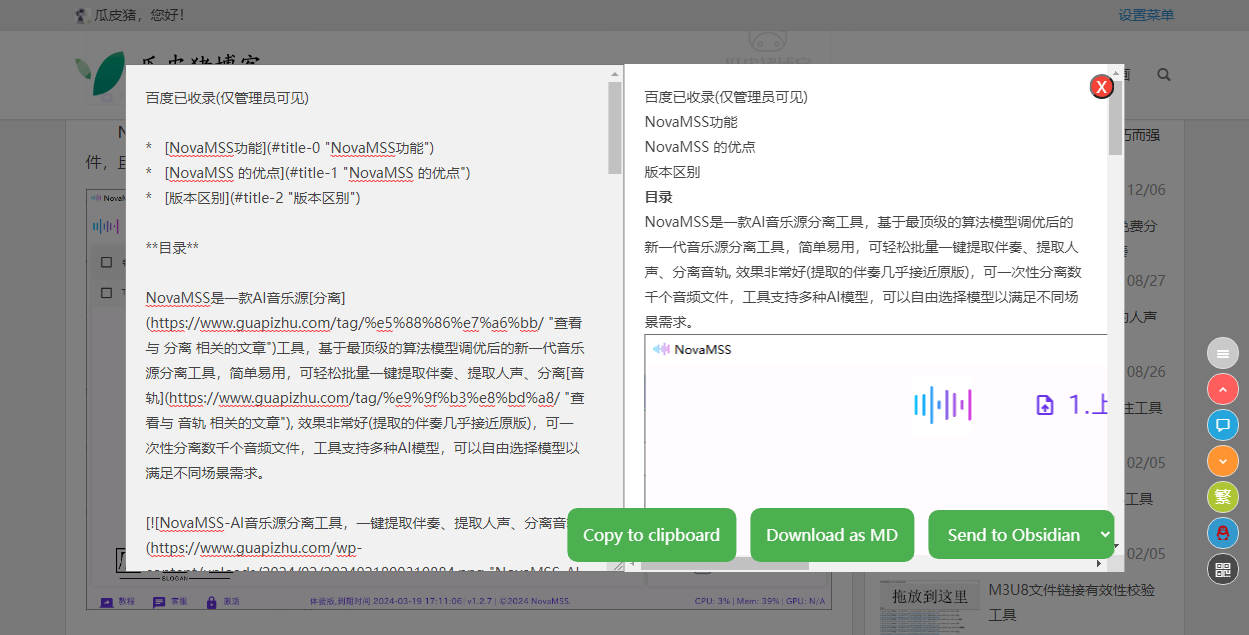Click the user avatar beside 瓜皮猪
The height and width of the screenshot is (635, 1249).
click(x=82, y=15)
